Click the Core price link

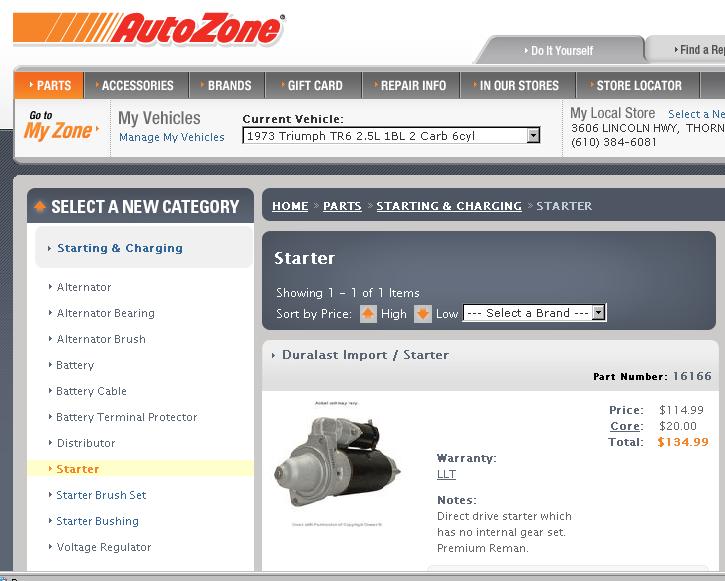click(625, 426)
